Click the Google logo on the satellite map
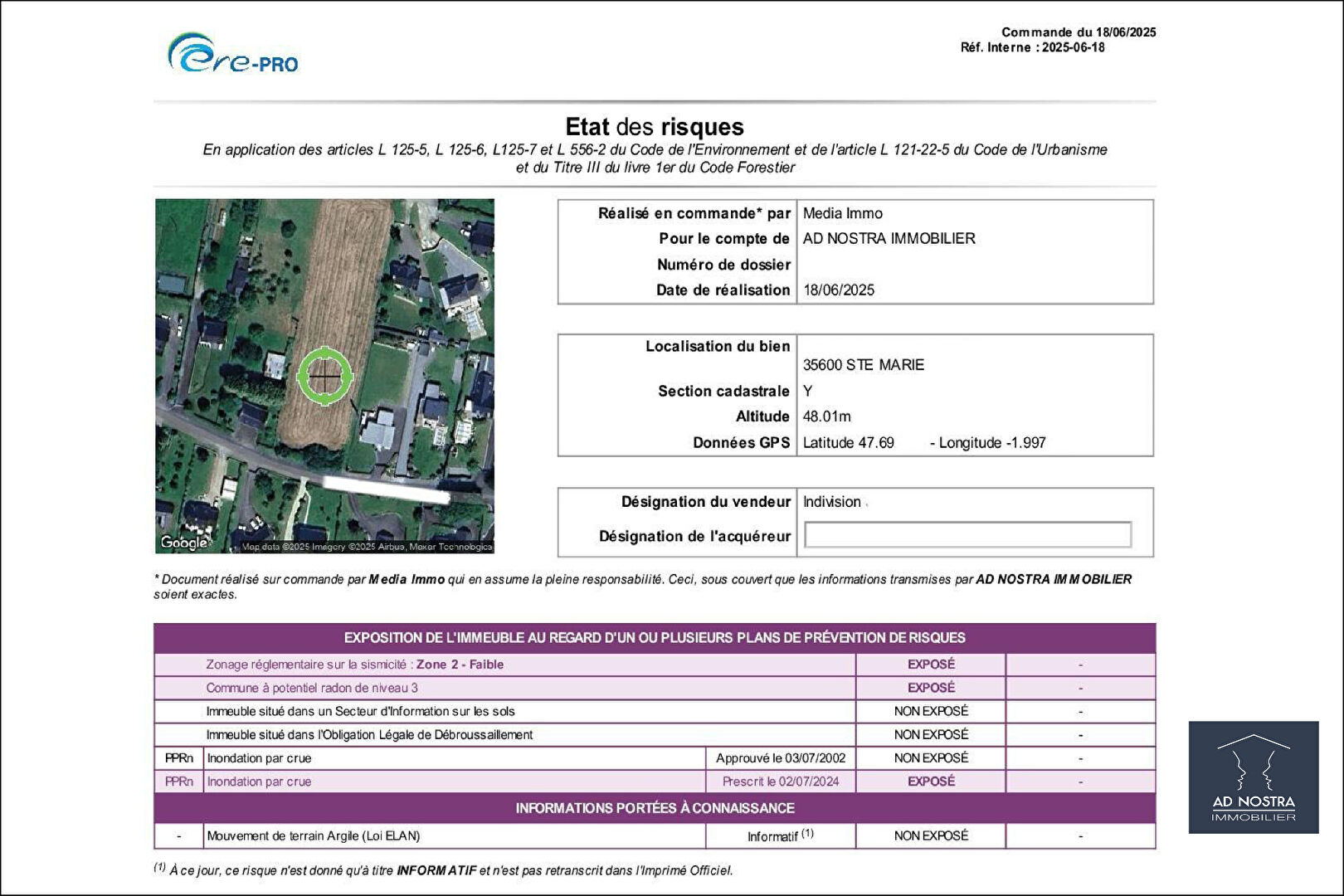 click(x=184, y=542)
